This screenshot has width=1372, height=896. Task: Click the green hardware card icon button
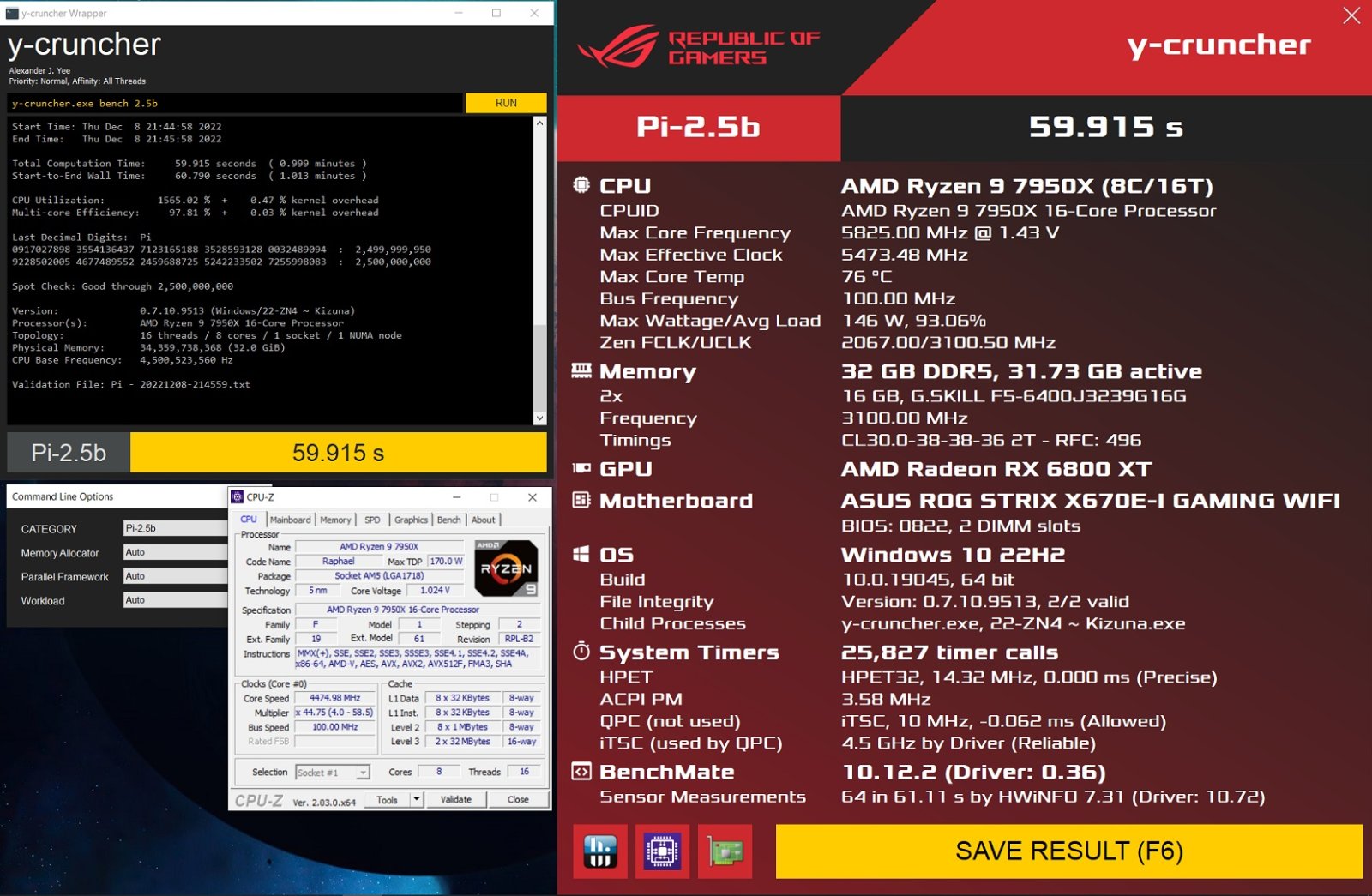(x=725, y=851)
